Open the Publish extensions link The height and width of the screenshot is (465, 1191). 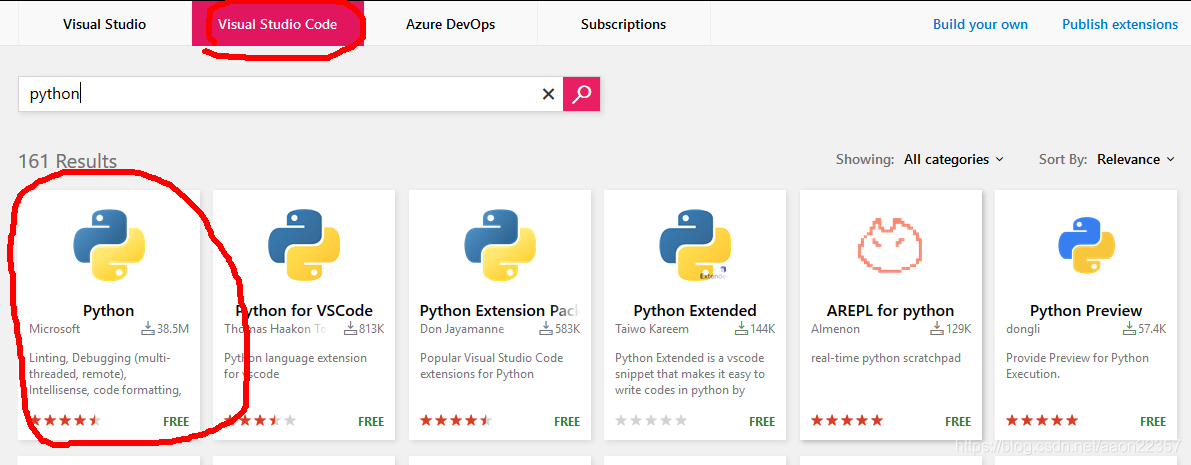(1120, 24)
